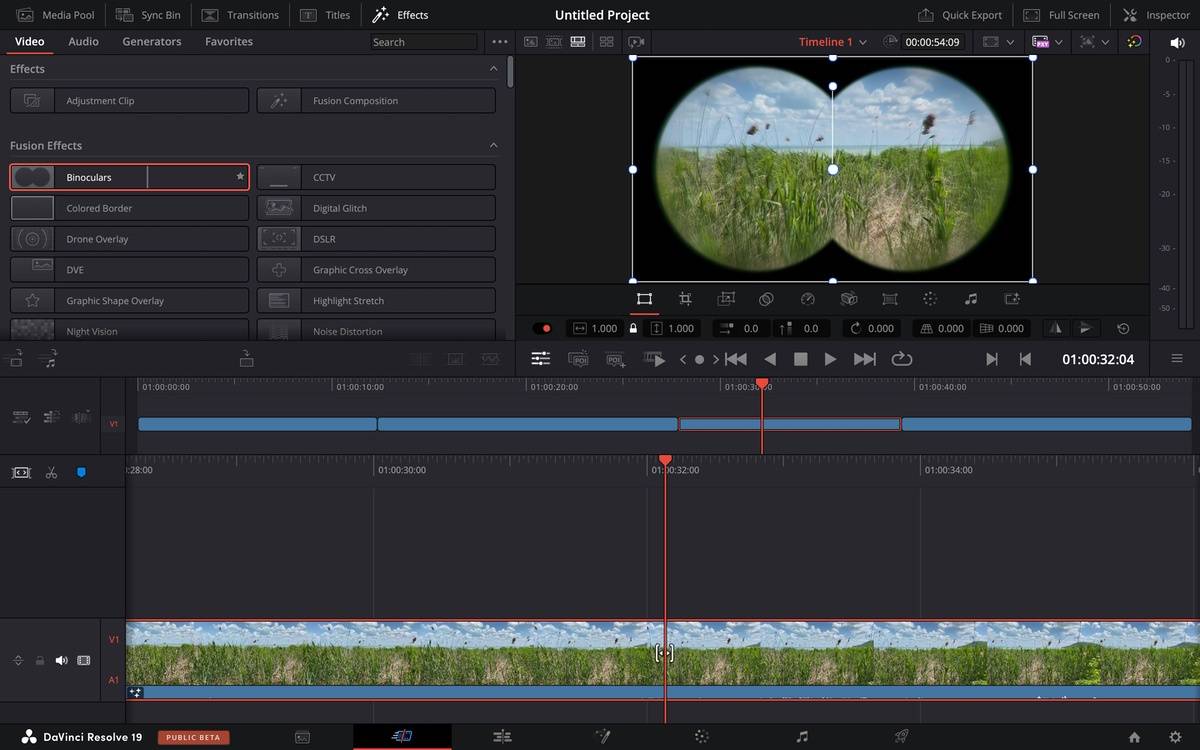Go to Project Manager home icon
1200x750 pixels.
point(1134,737)
